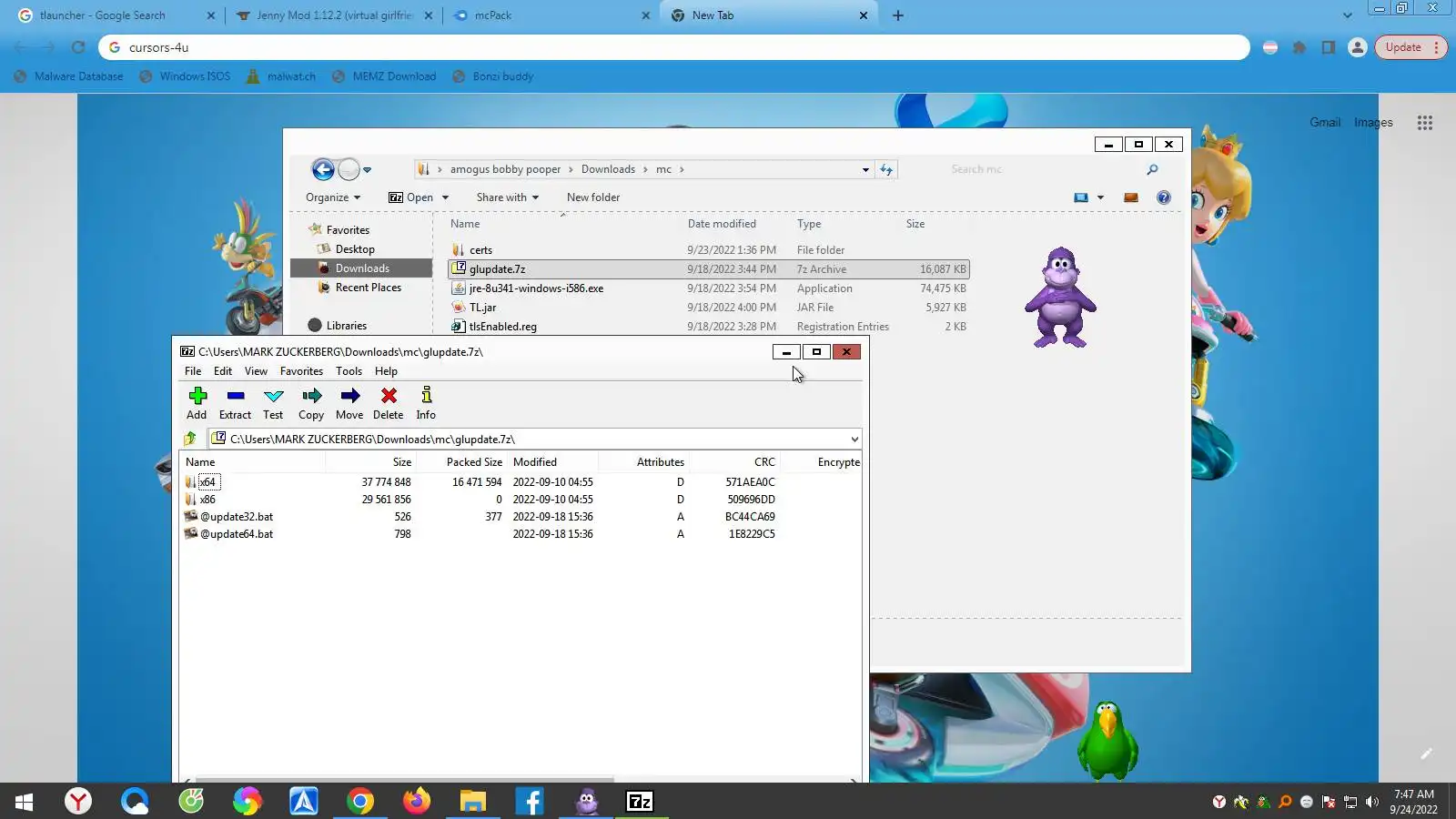The image size is (1456, 819).
Task: Open Chrome's tab search dropdown
Action: (1348, 15)
